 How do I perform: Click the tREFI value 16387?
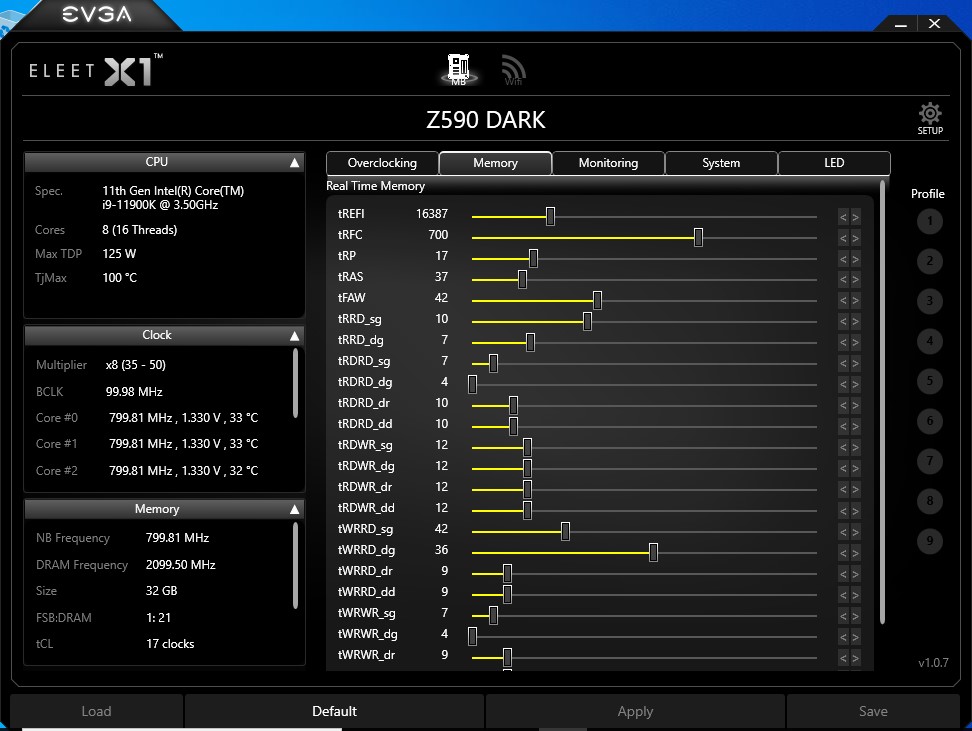tap(431, 214)
